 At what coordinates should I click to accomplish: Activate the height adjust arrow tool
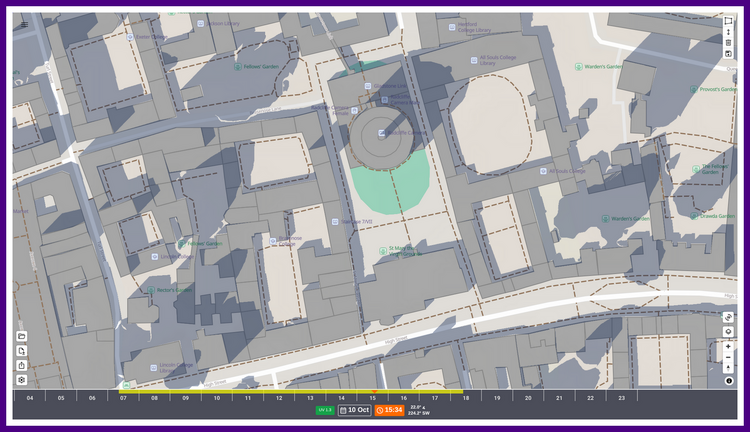(728, 32)
